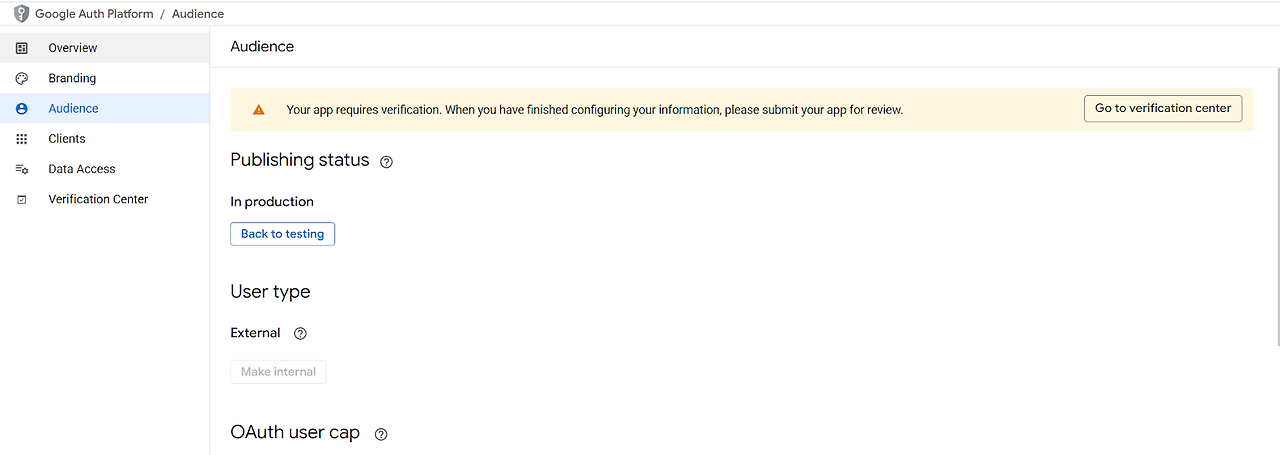Image resolution: width=1280 pixels, height=455 pixels.
Task: Click the Branding palette icon
Action: click(x=22, y=78)
